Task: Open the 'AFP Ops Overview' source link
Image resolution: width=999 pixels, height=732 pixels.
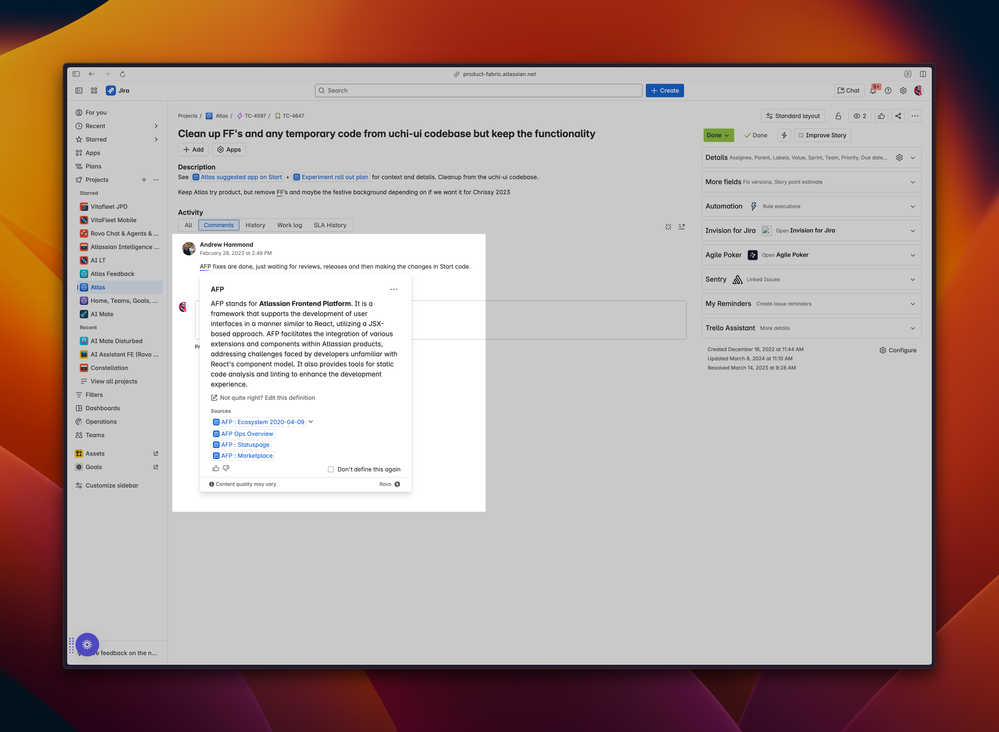Action: pyautogui.click(x=243, y=434)
